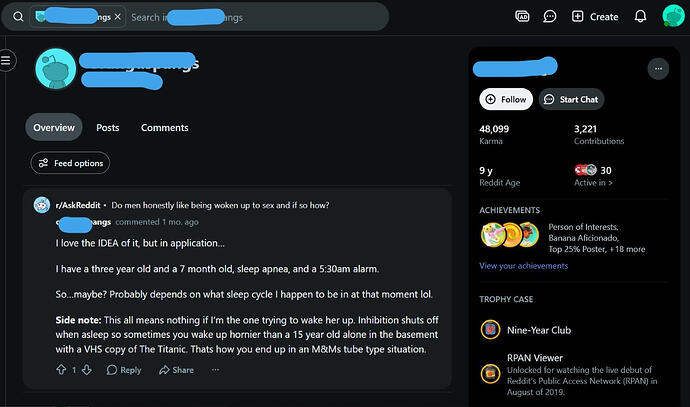
Task: Switch to the Comments tab
Action: click(165, 128)
